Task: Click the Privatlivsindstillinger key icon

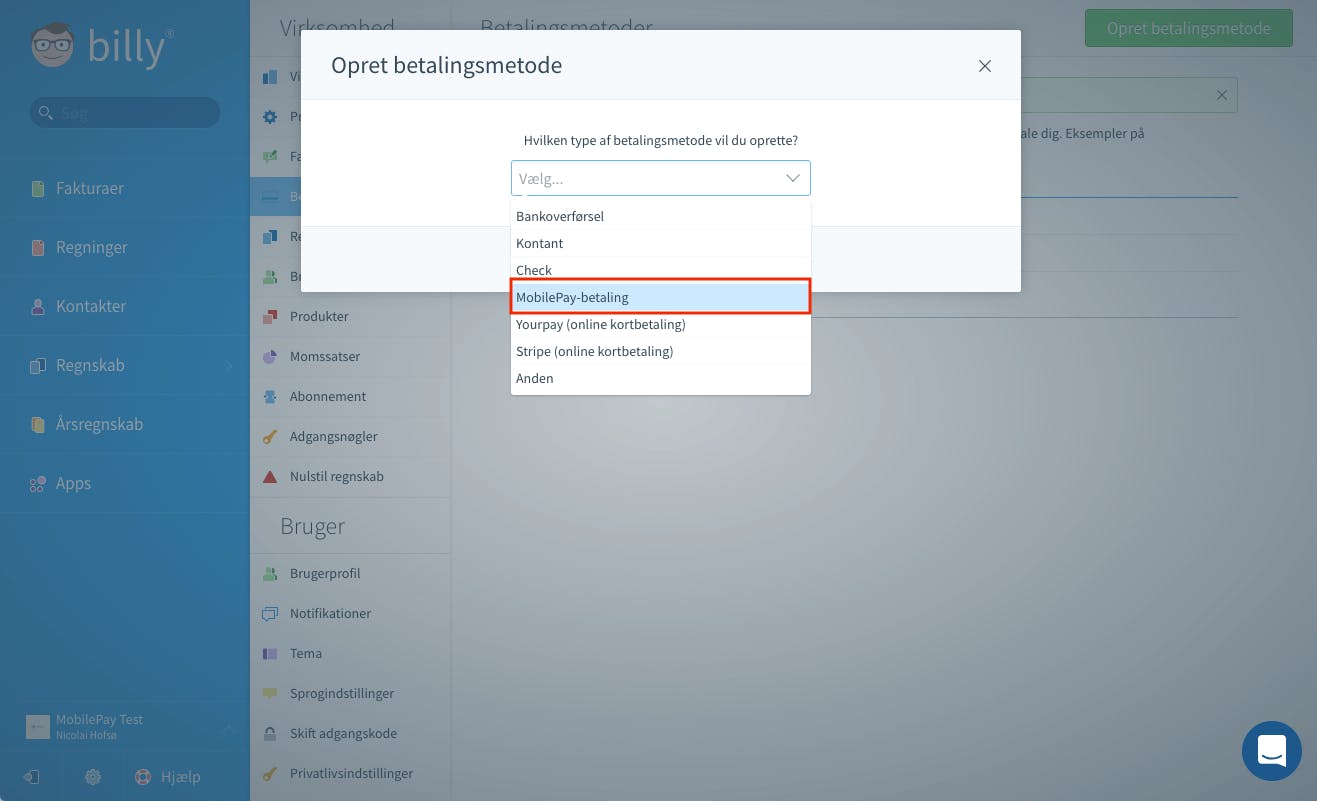Action: pos(270,774)
